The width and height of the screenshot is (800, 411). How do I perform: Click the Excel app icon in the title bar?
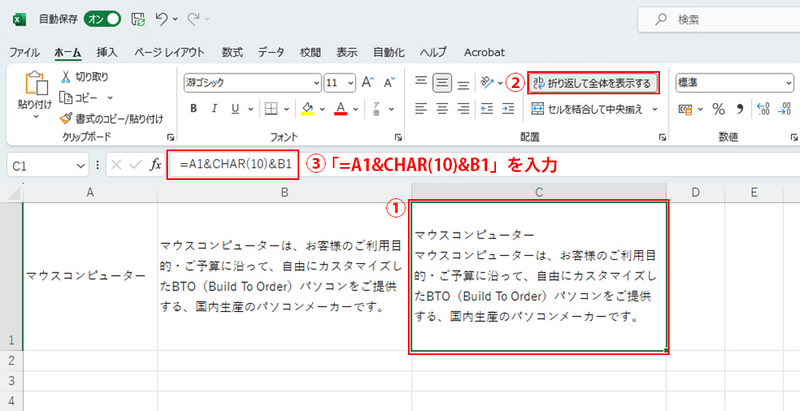click(x=19, y=20)
